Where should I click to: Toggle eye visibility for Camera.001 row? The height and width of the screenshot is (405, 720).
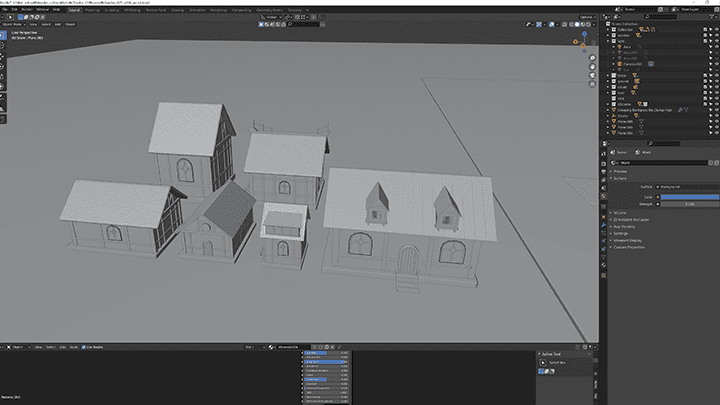coord(716,64)
